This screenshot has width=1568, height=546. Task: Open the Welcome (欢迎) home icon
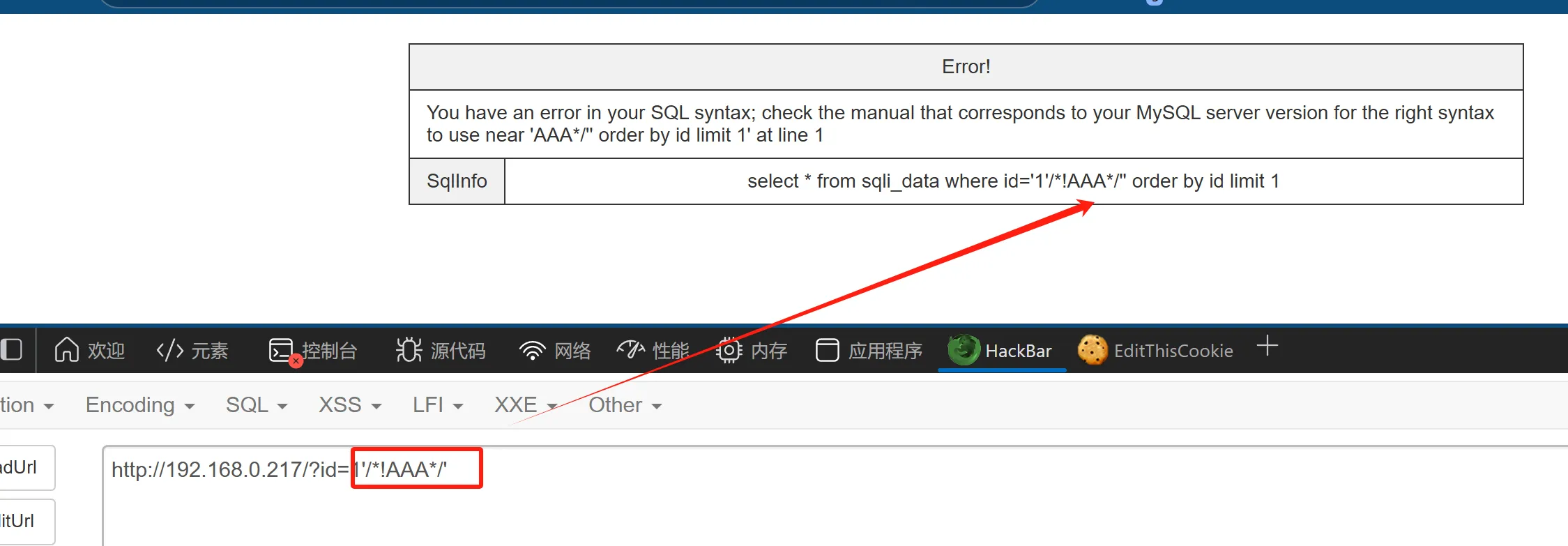pyautogui.click(x=67, y=350)
